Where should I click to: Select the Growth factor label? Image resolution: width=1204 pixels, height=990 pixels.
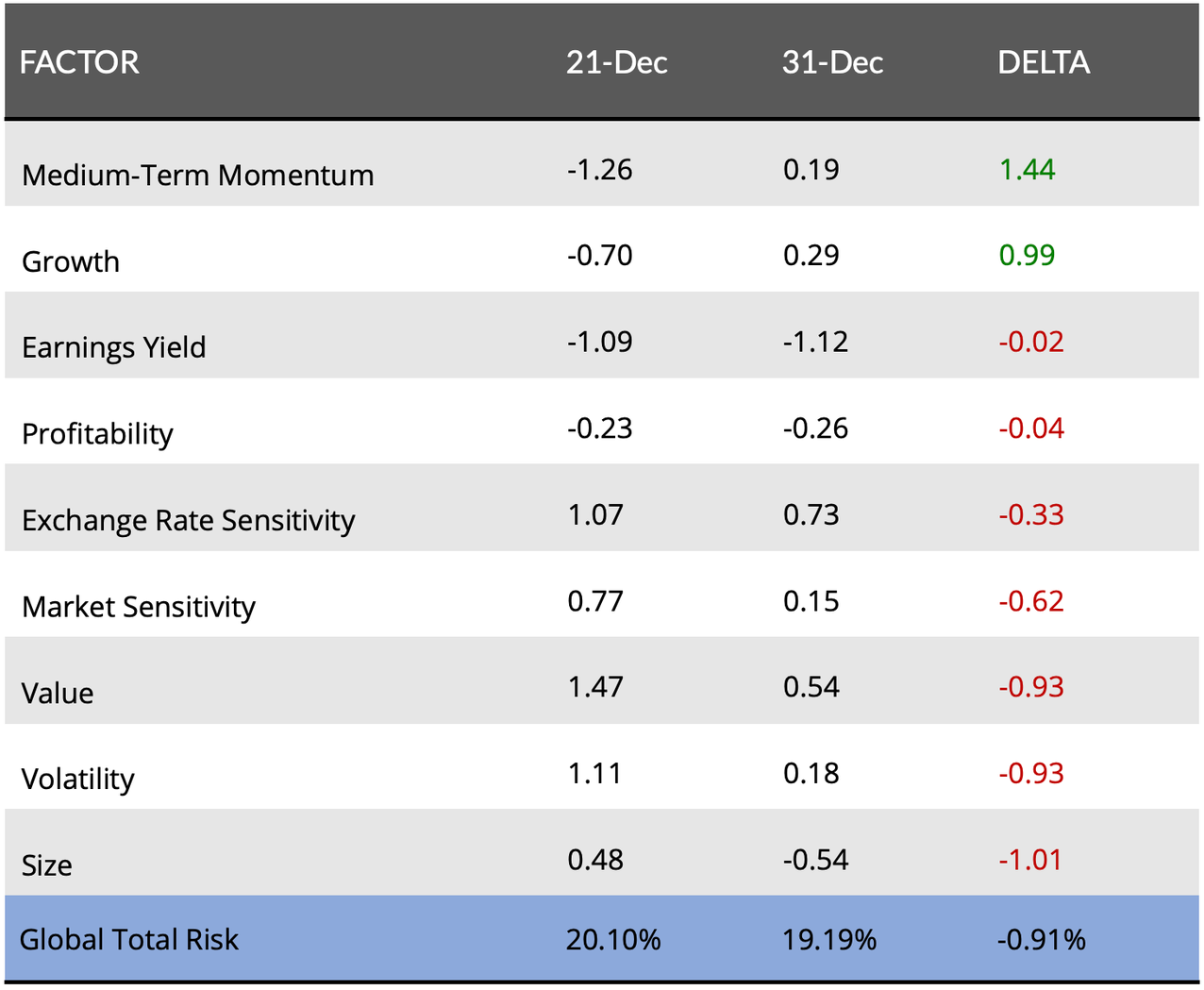71,261
